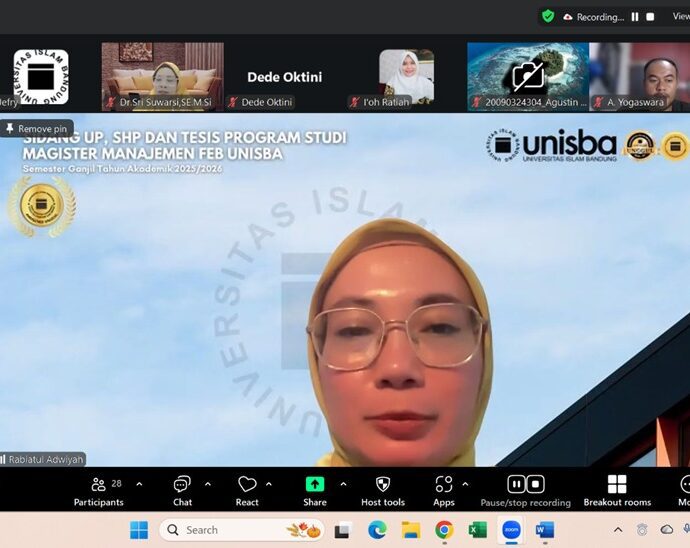Pause recording from top recording indicator
Screen dimensions: 690x548
point(634,17)
